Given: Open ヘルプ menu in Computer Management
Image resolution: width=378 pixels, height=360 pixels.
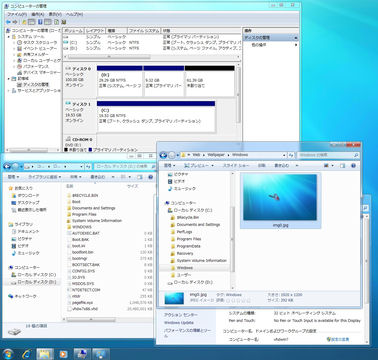Looking at the screenshot, I should 74,14.
